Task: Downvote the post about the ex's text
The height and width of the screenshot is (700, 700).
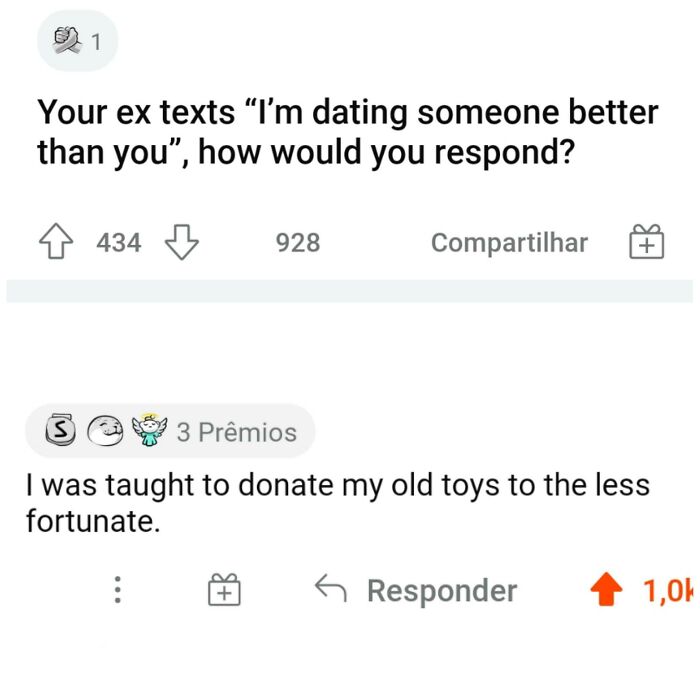Action: pyautogui.click(x=179, y=242)
